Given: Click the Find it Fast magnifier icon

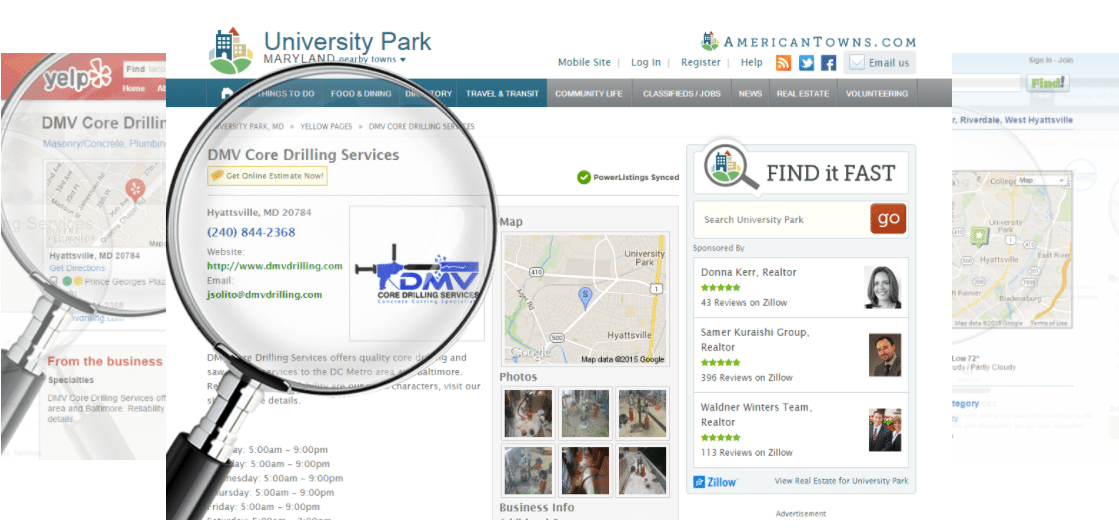Looking at the screenshot, I should click(x=730, y=167).
